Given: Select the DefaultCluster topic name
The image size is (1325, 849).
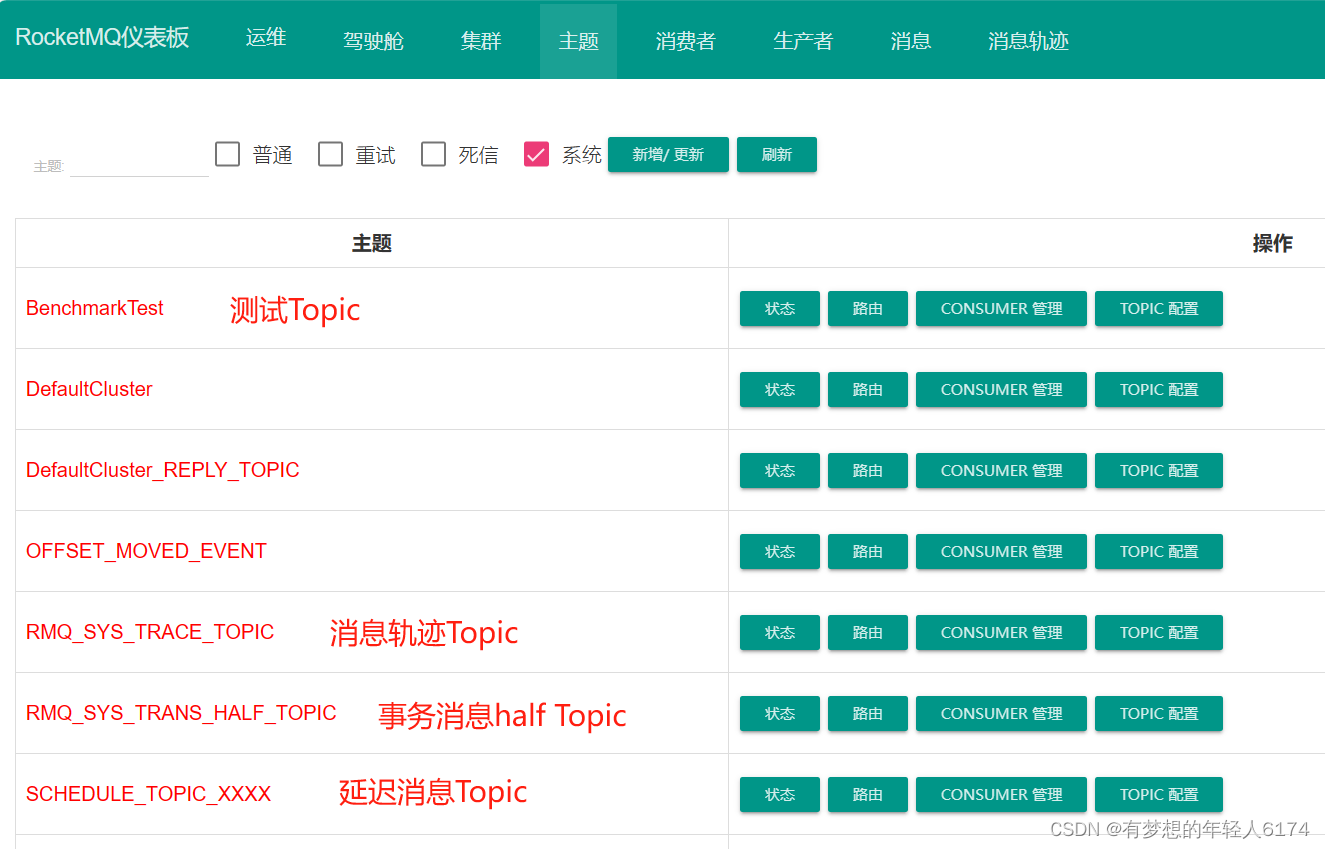Looking at the screenshot, I should point(89,389).
